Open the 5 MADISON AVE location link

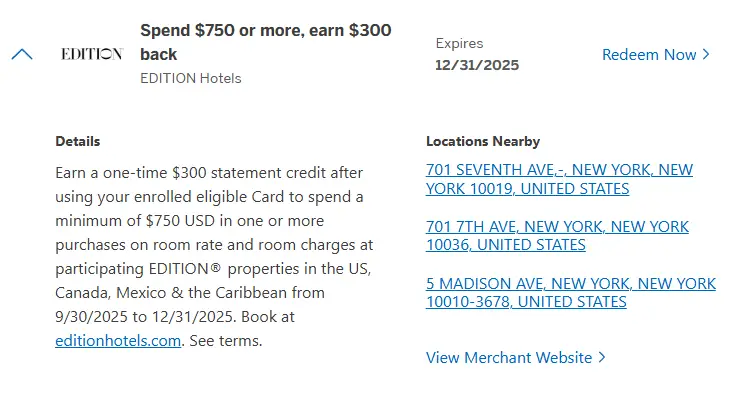(x=570, y=293)
